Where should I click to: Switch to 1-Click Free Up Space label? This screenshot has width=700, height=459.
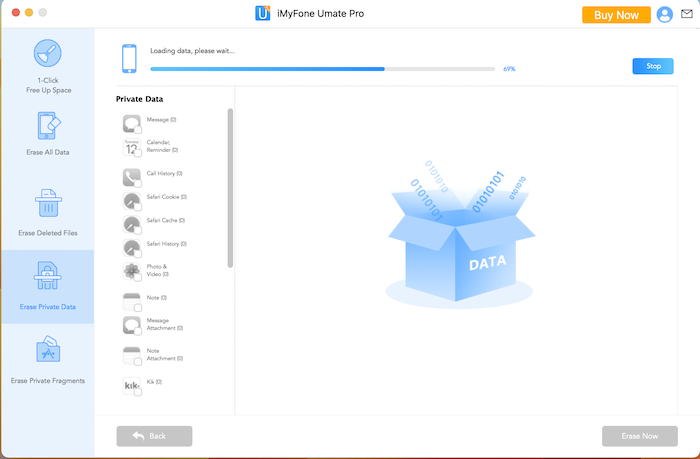[x=48, y=85]
